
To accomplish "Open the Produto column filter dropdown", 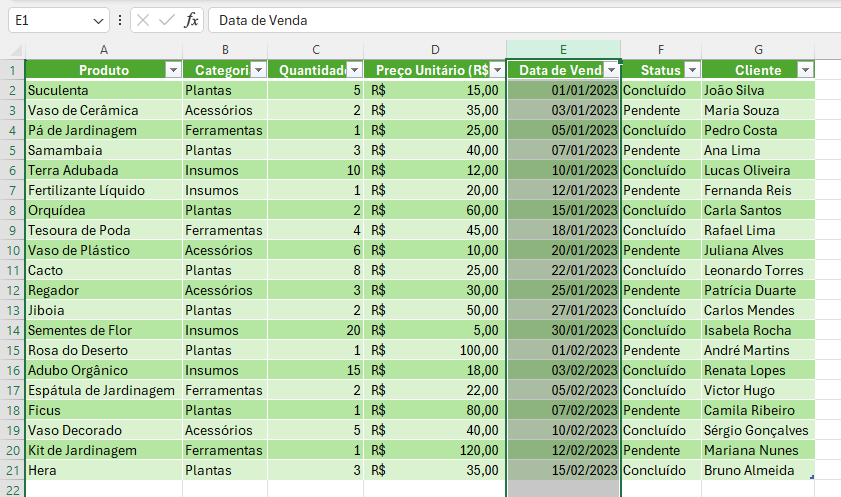I will pyautogui.click(x=173, y=70).
